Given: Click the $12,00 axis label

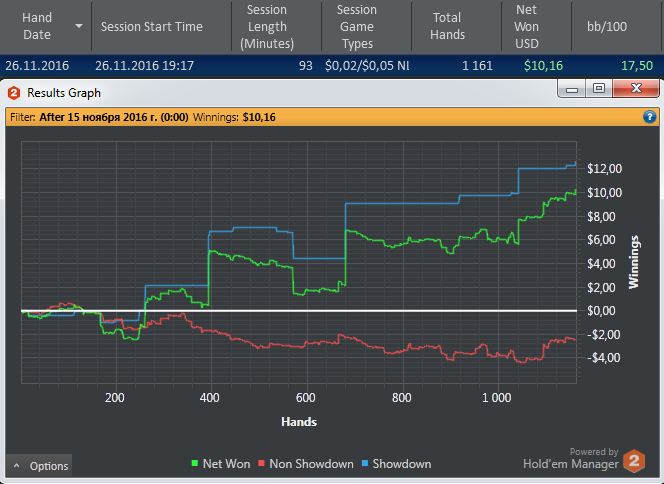Looking at the screenshot, I should click(604, 169).
